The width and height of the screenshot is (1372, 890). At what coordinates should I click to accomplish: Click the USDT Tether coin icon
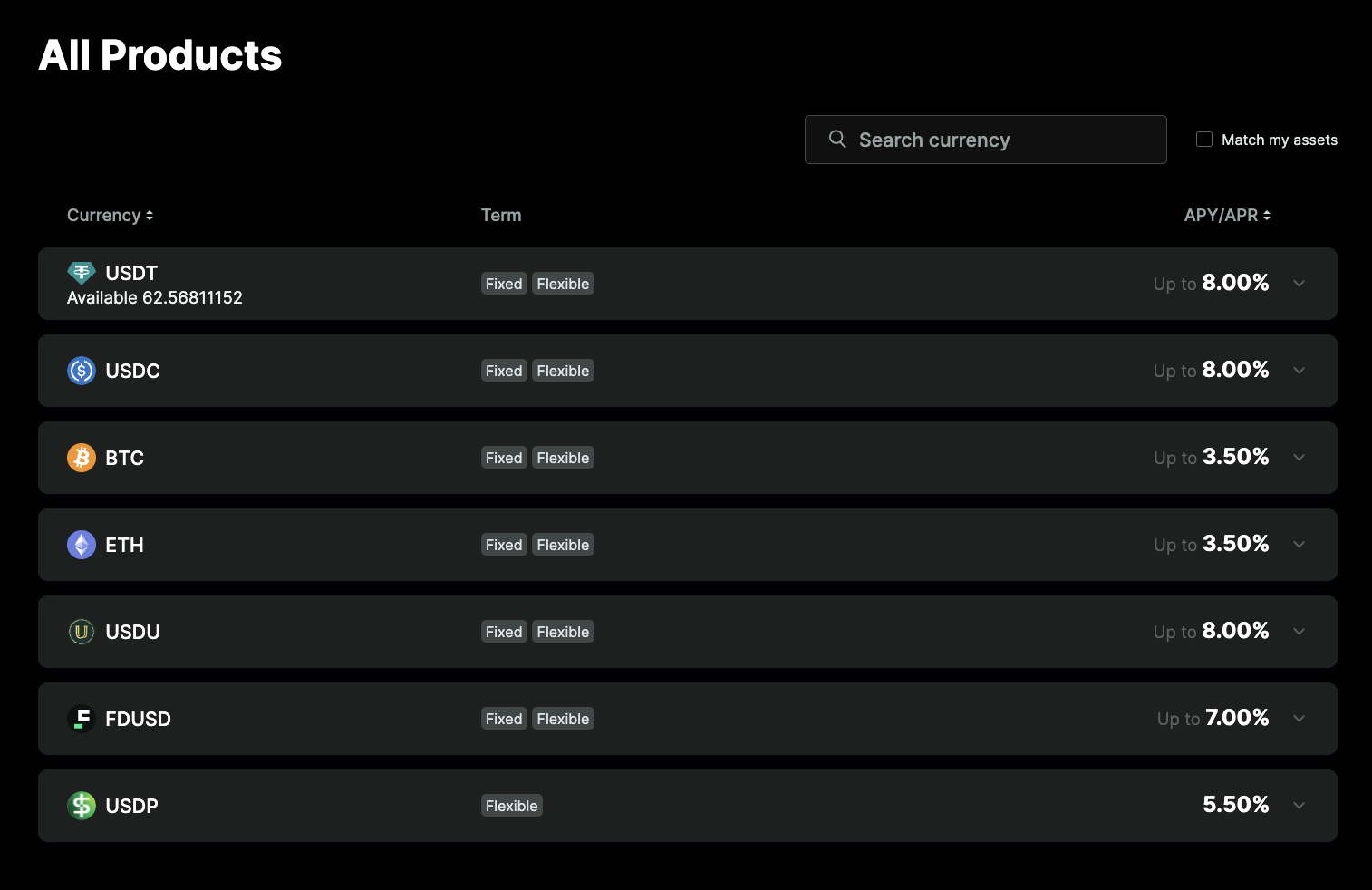[82, 273]
